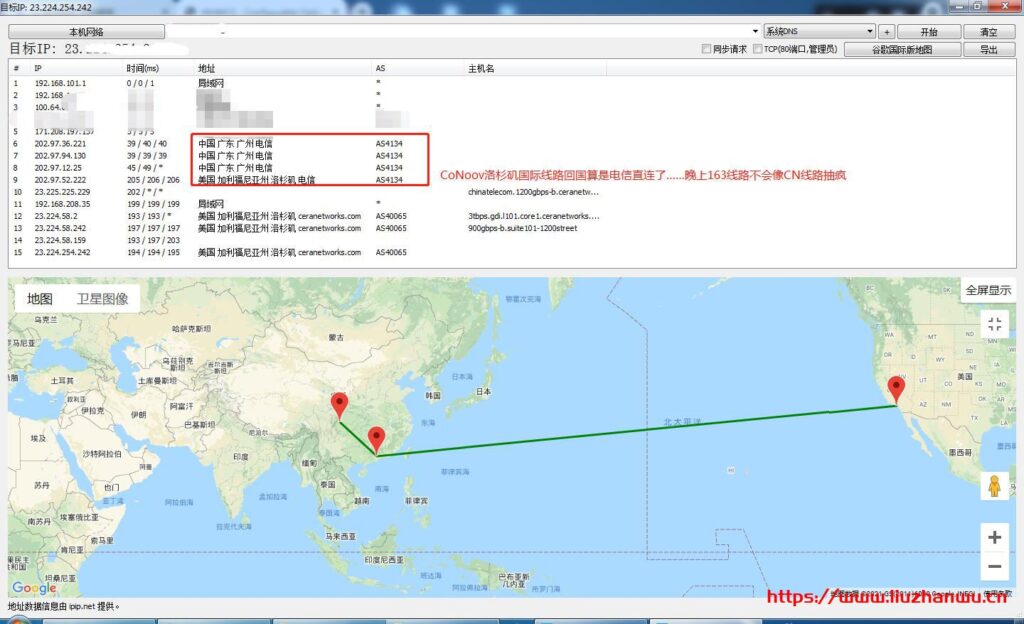Expand the 本机网络 selector
1024x624 pixels.
pyautogui.click(x=88, y=30)
